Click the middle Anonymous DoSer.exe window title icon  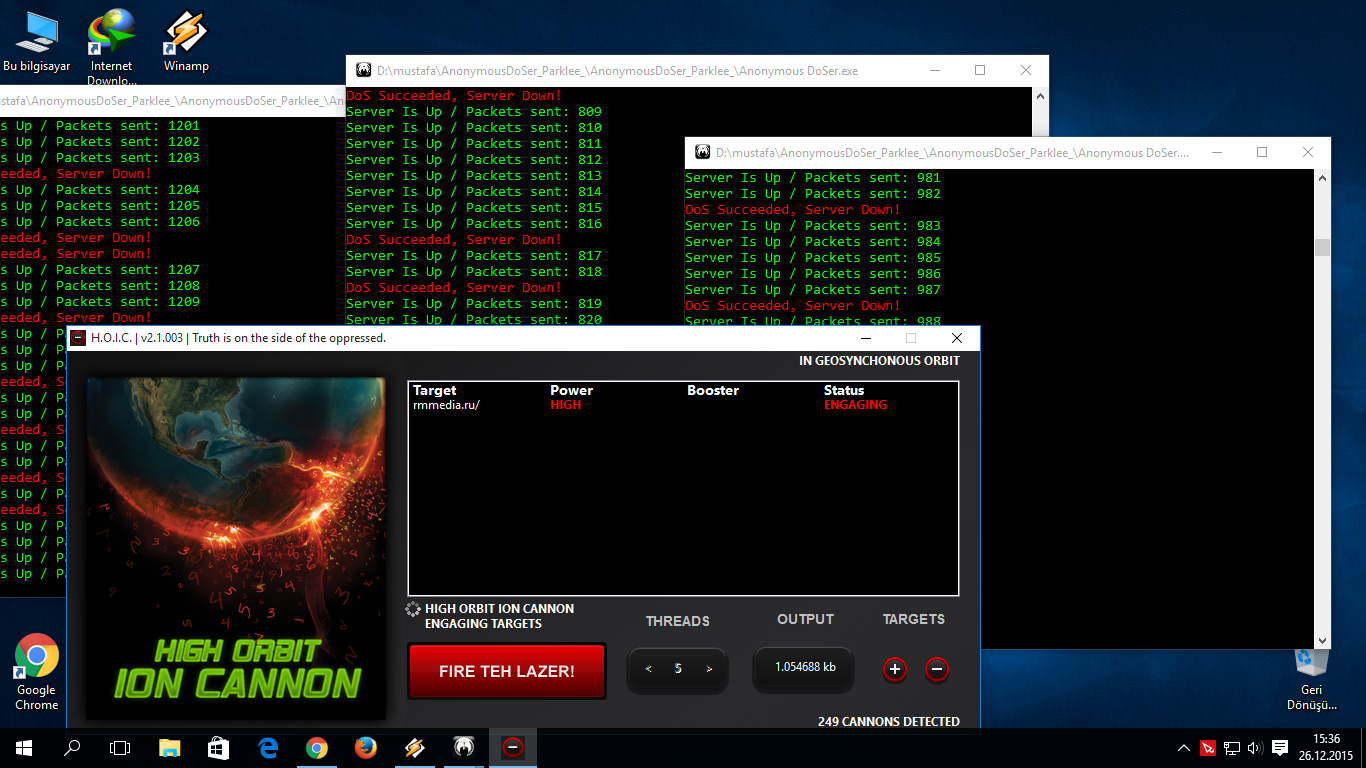pyautogui.click(x=364, y=71)
